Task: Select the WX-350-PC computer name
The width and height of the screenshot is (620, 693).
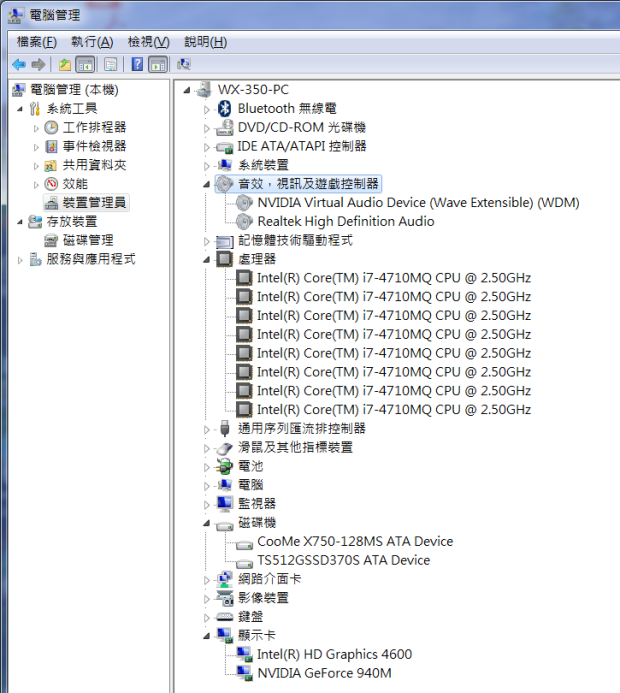Action: pyautogui.click(x=253, y=90)
